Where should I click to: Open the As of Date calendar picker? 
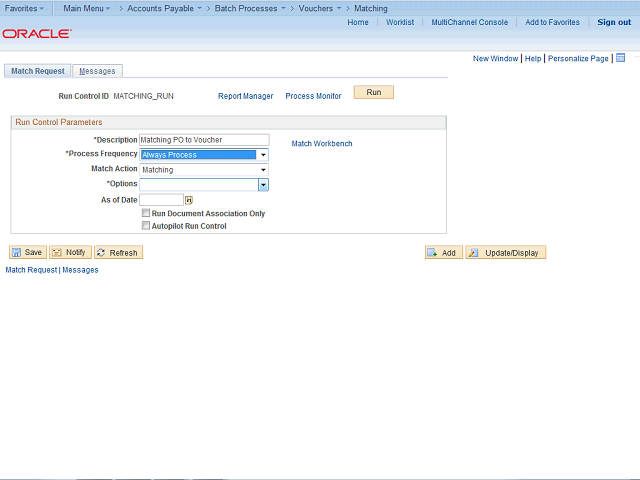189,200
